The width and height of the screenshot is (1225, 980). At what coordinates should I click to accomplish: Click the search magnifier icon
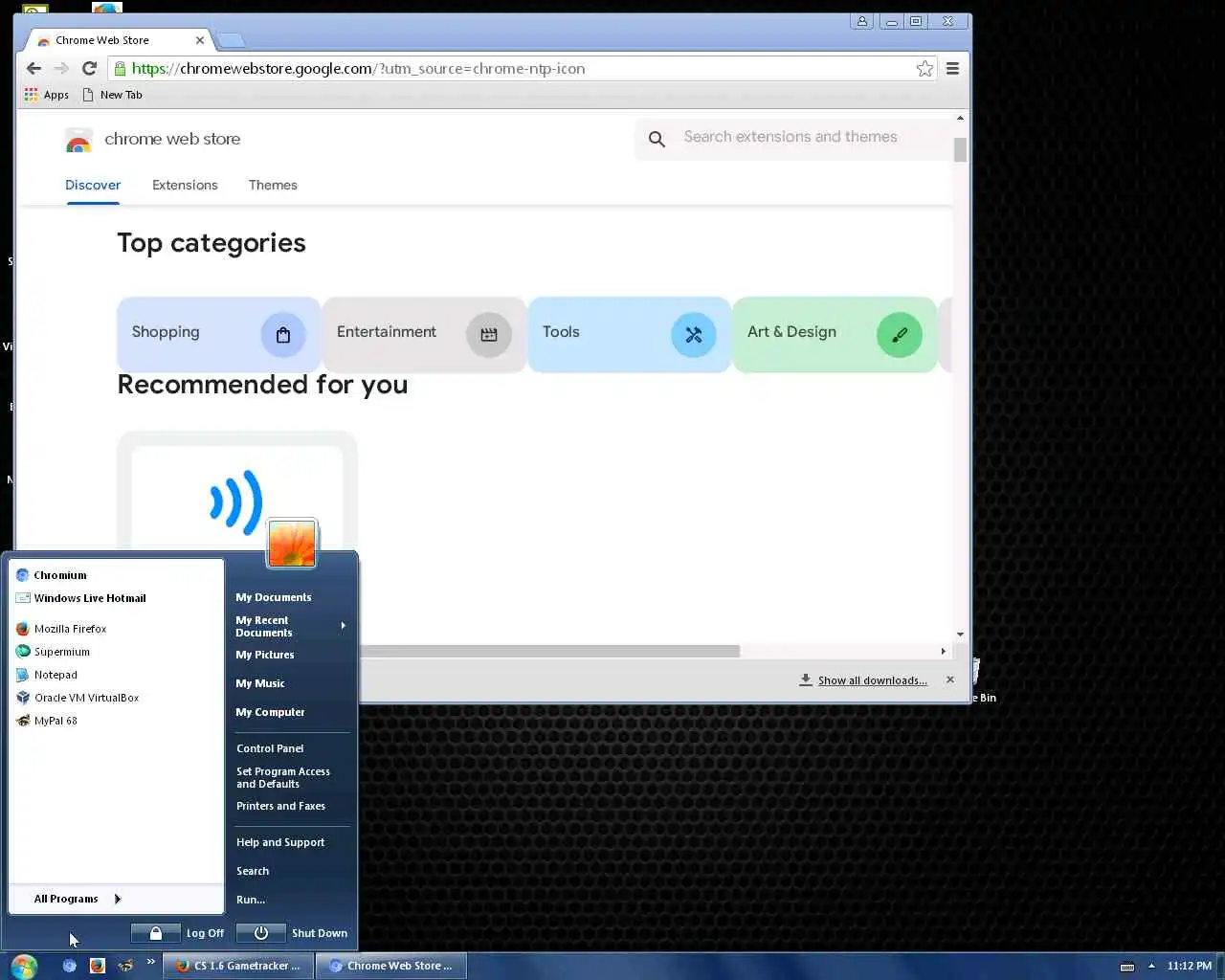tap(657, 140)
